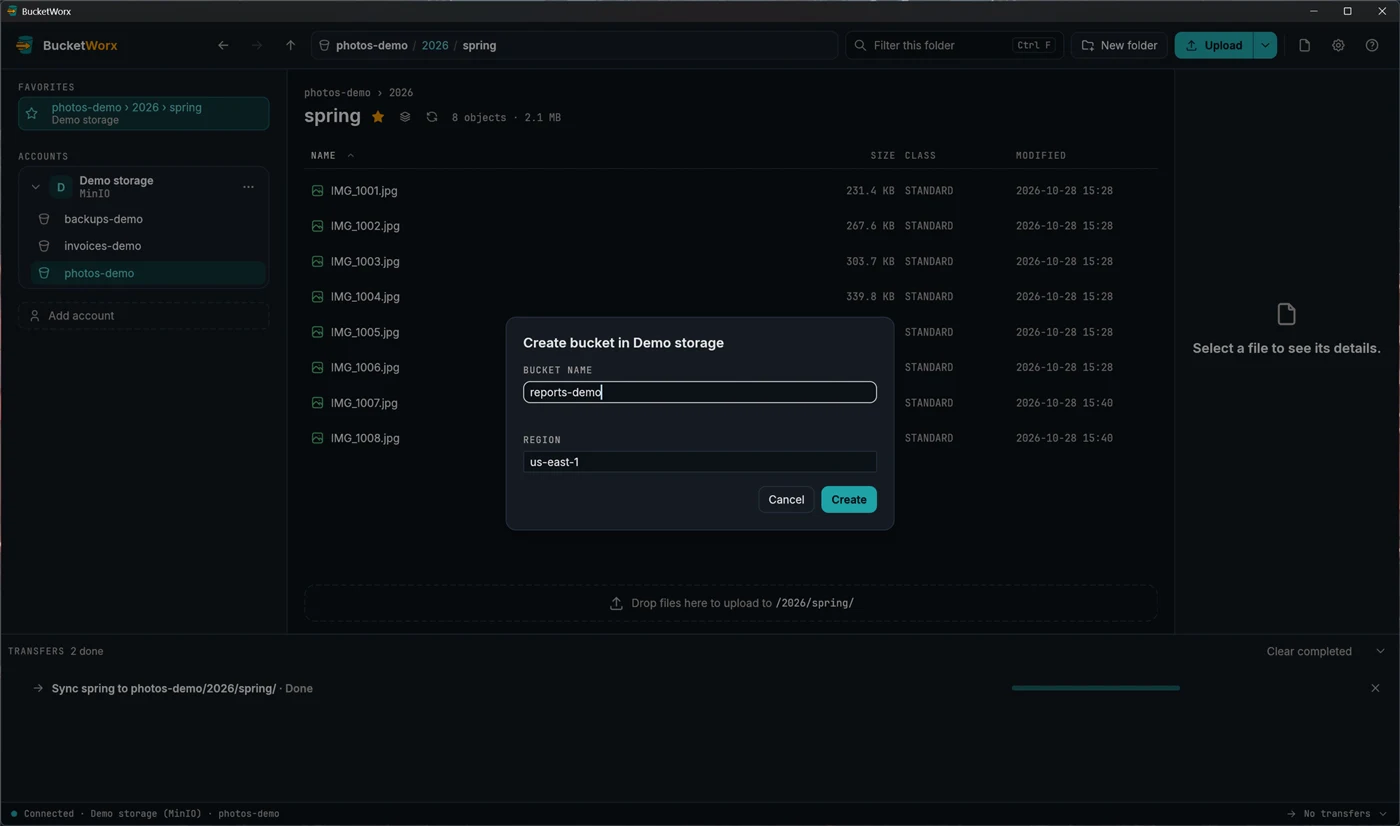Click the image icon for IMG_1003.jpg
Viewport: 1400px width, 826px height.
(317, 261)
